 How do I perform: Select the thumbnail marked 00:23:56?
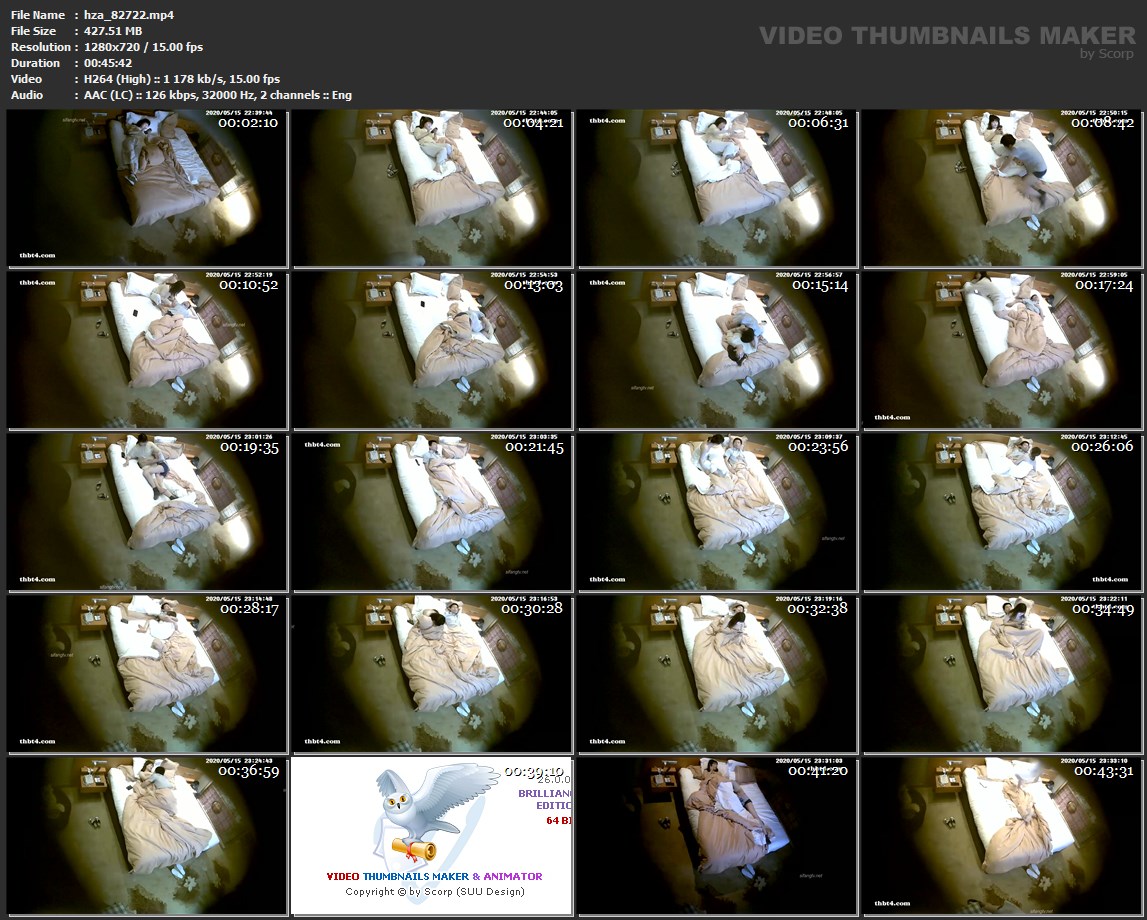click(717, 512)
